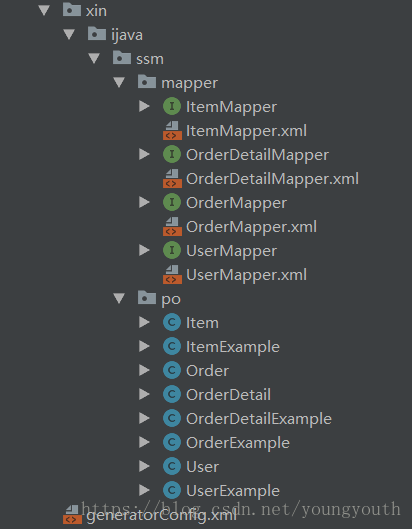Expand the OrderDetail class arrow
This screenshot has width=412, height=529.
click(144, 394)
